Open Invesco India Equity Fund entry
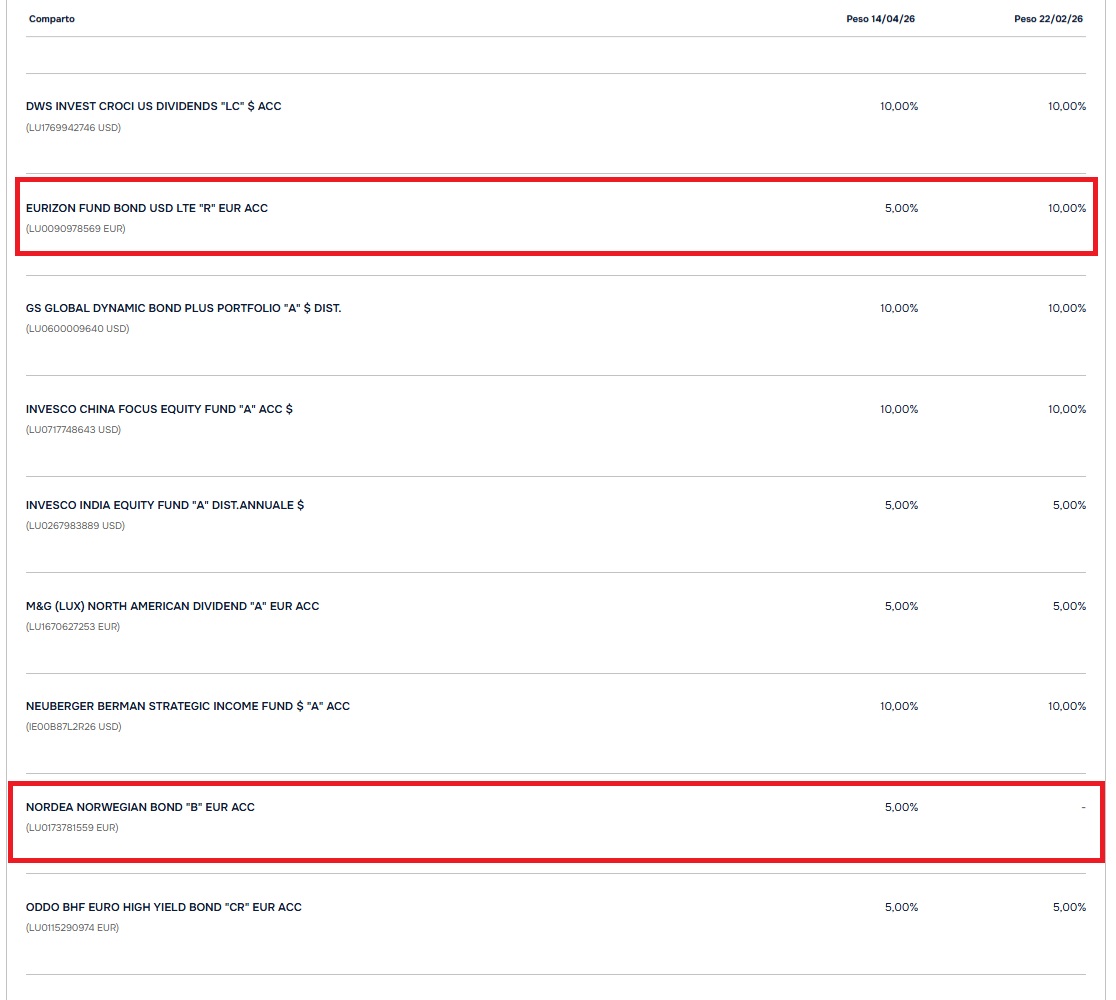The image size is (1116, 1000). click(165, 505)
